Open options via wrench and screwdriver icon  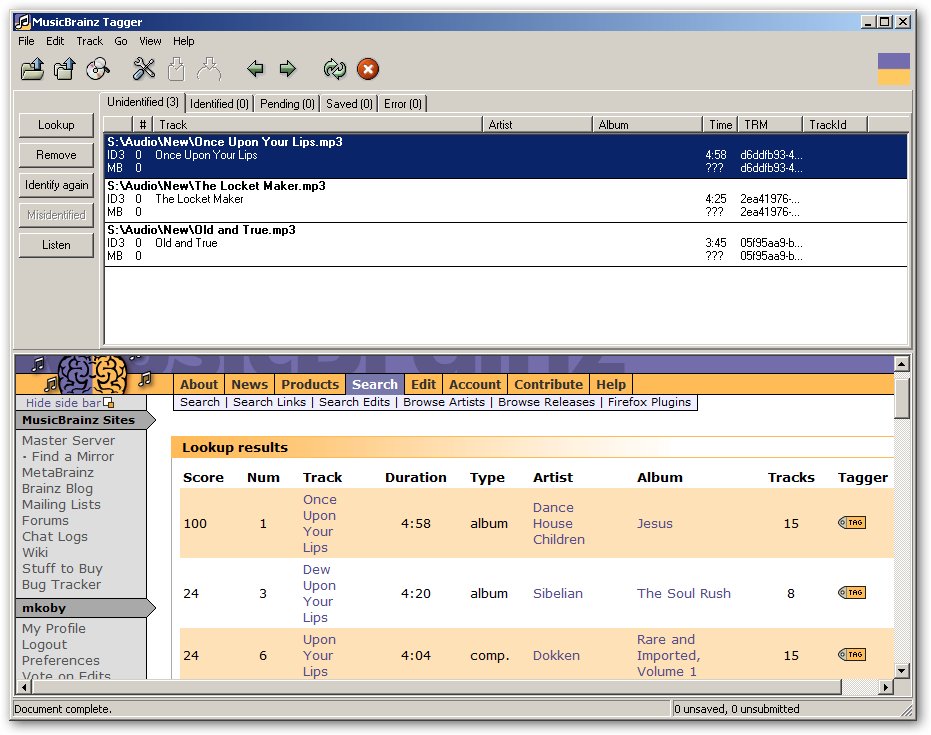coord(145,69)
